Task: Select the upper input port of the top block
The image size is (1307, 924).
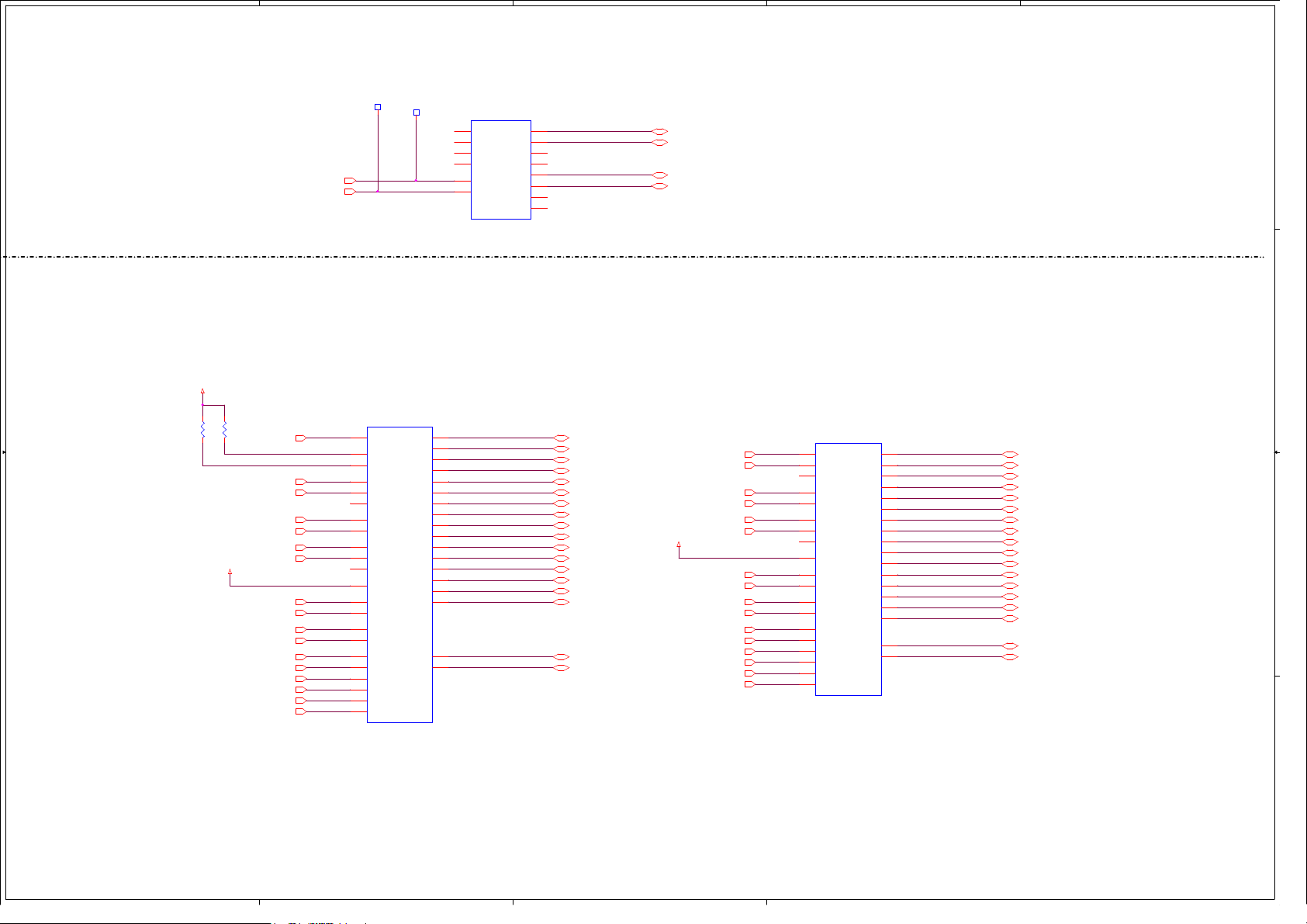Action: coord(350,181)
